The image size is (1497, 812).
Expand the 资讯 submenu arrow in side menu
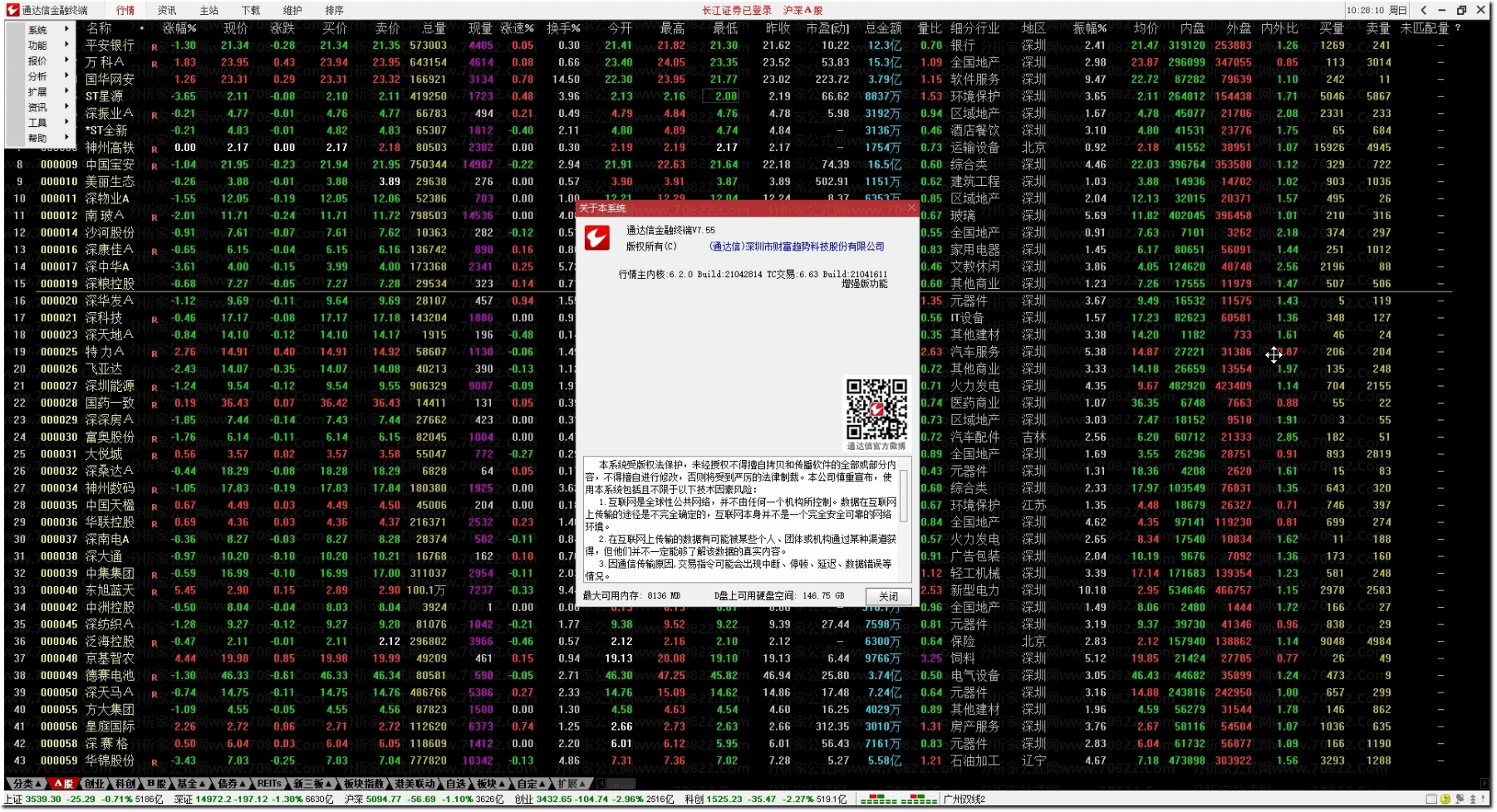(x=66, y=107)
